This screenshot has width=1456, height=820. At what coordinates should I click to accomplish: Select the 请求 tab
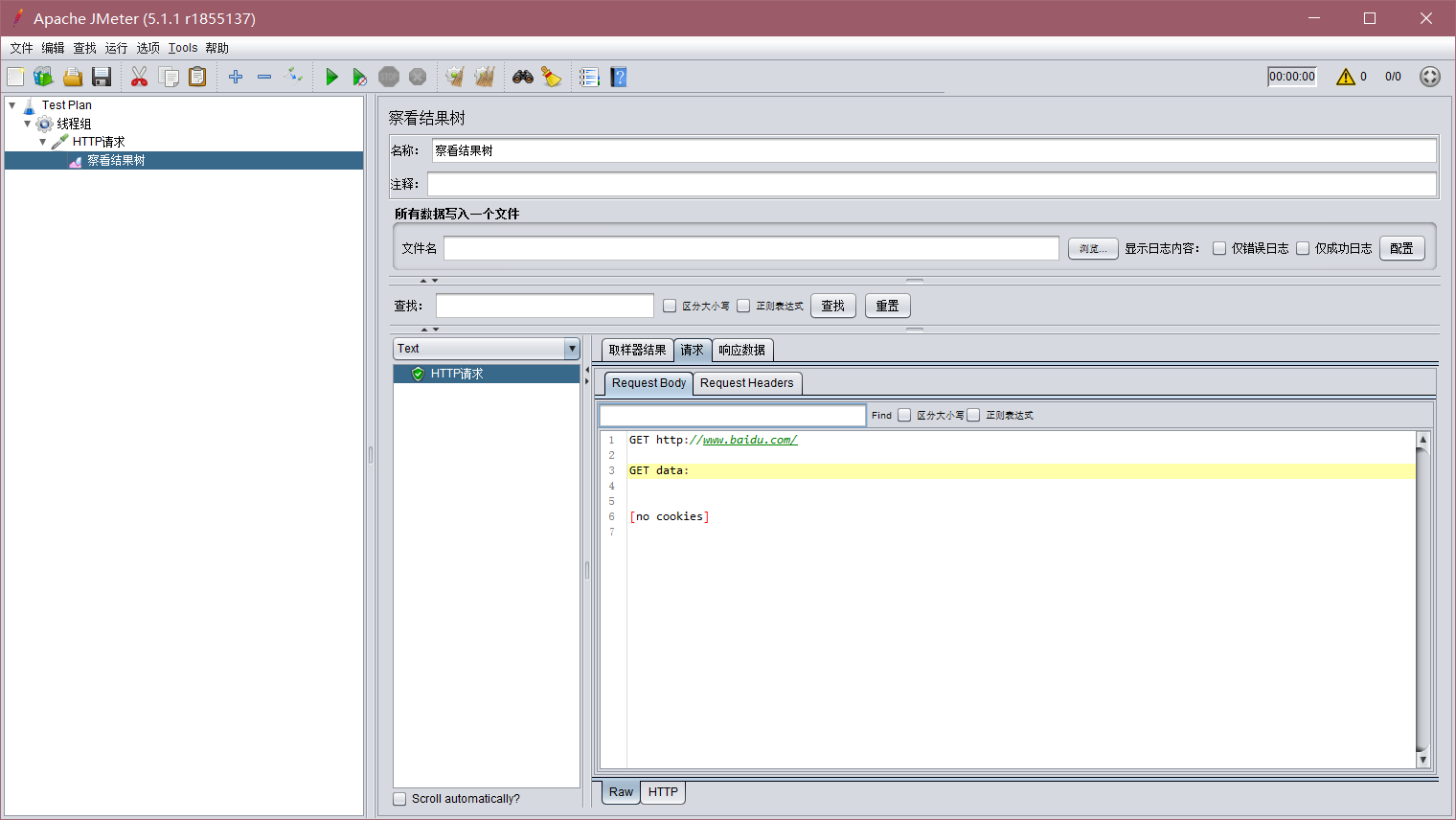click(x=692, y=350)
